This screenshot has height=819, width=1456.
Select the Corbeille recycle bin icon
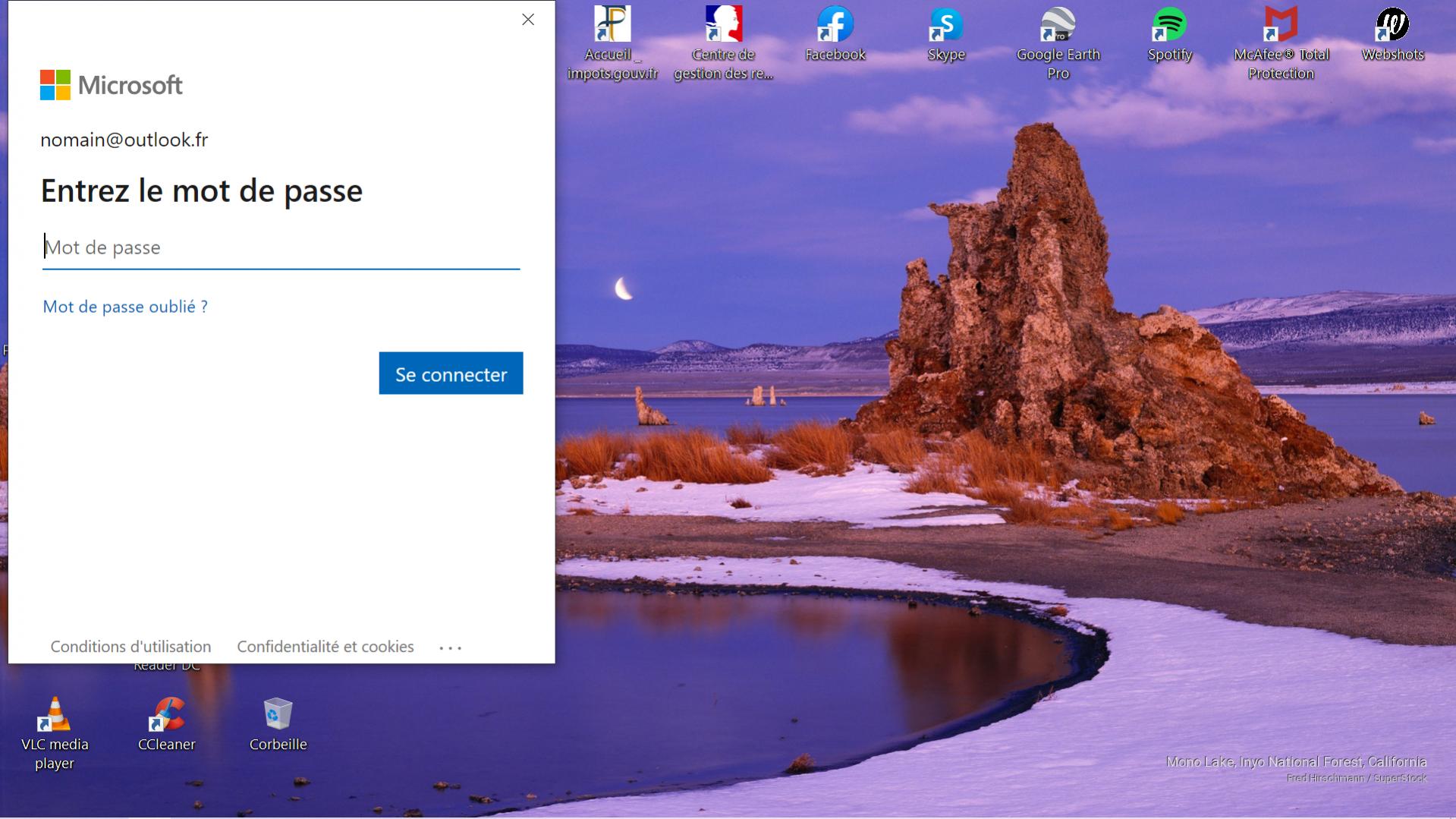[x=278, y=725]
